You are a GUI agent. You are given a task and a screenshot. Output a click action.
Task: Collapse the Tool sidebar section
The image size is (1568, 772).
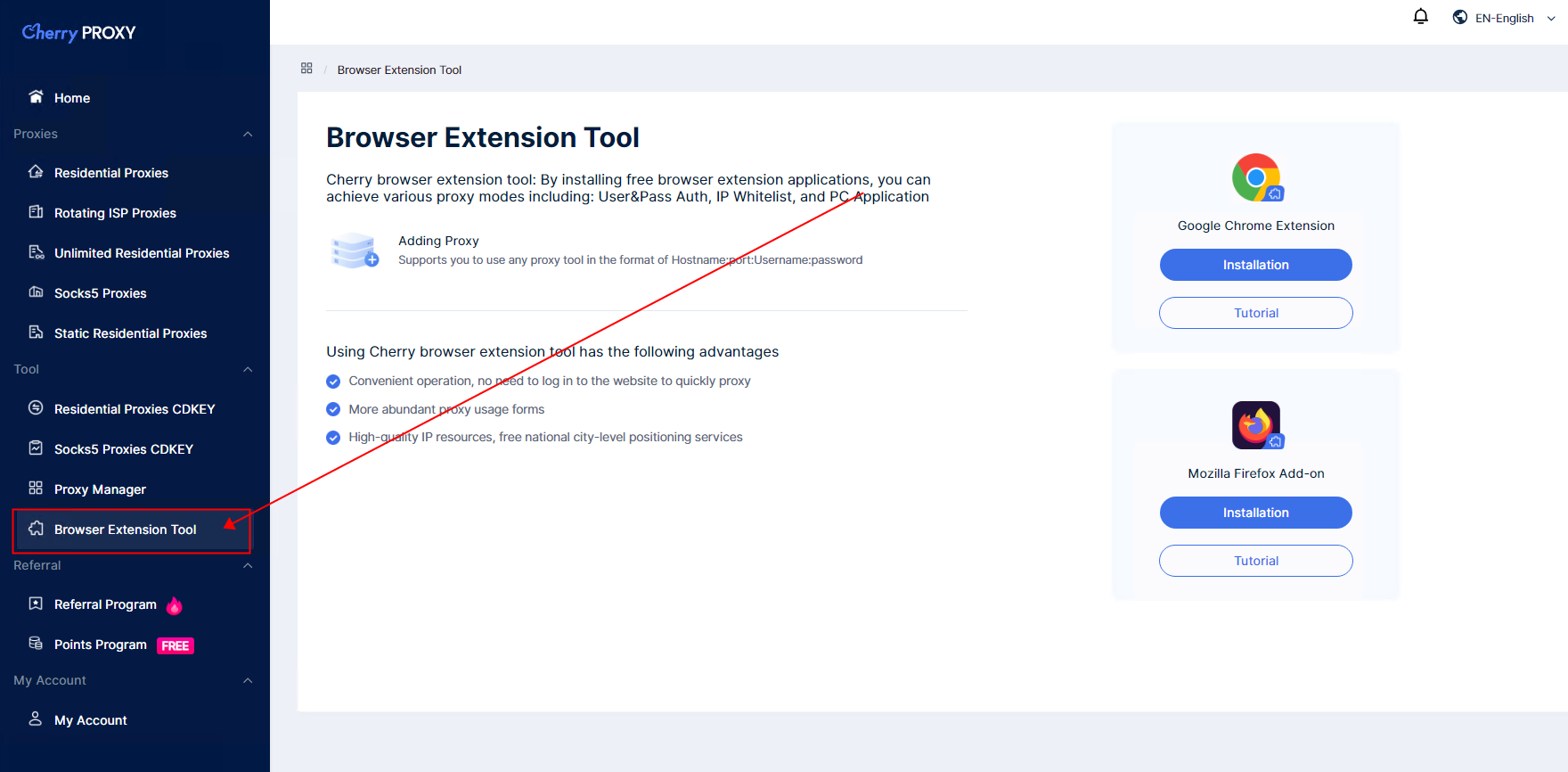(x=248, y=370)
